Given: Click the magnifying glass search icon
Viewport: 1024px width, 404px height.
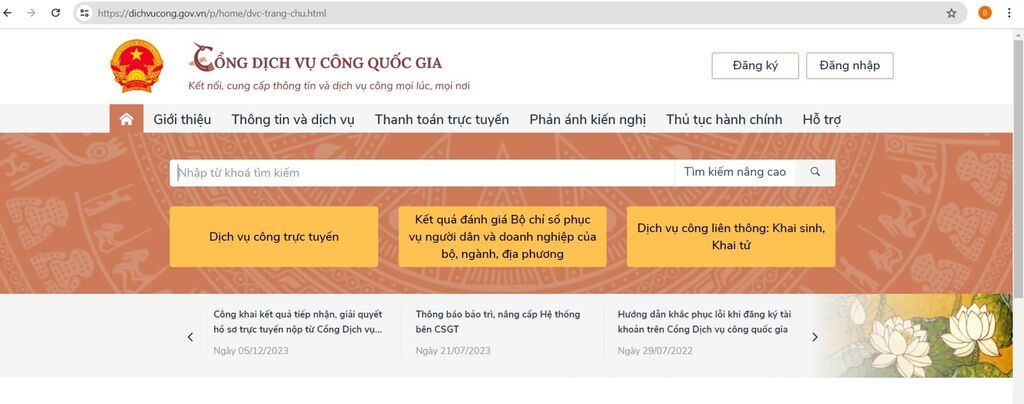Looking at the screenshot, I should coord(815,172).
